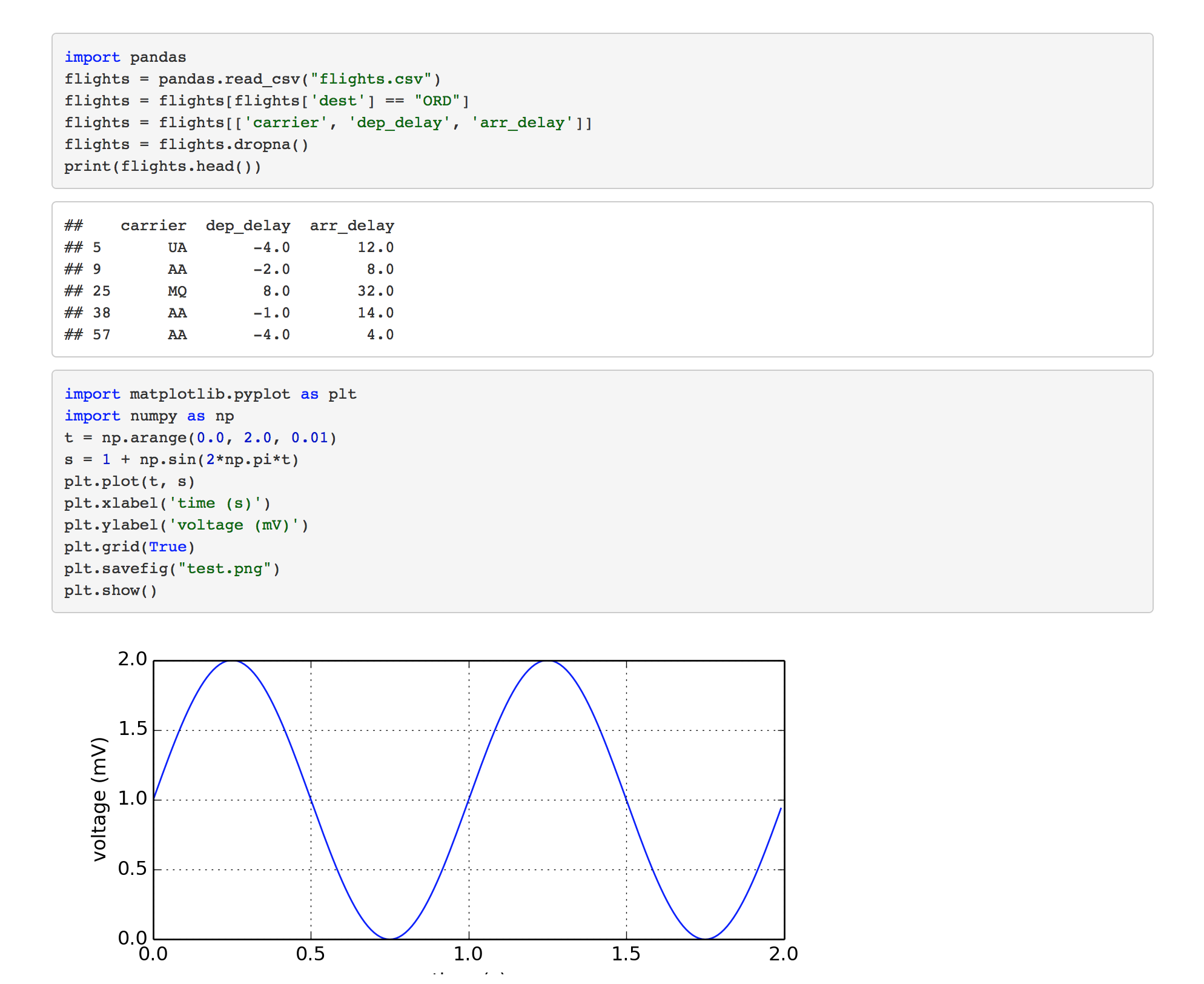The image size is (1204, 984).
Task: Click the UA carrier value in output
Action: coord(177,247)
